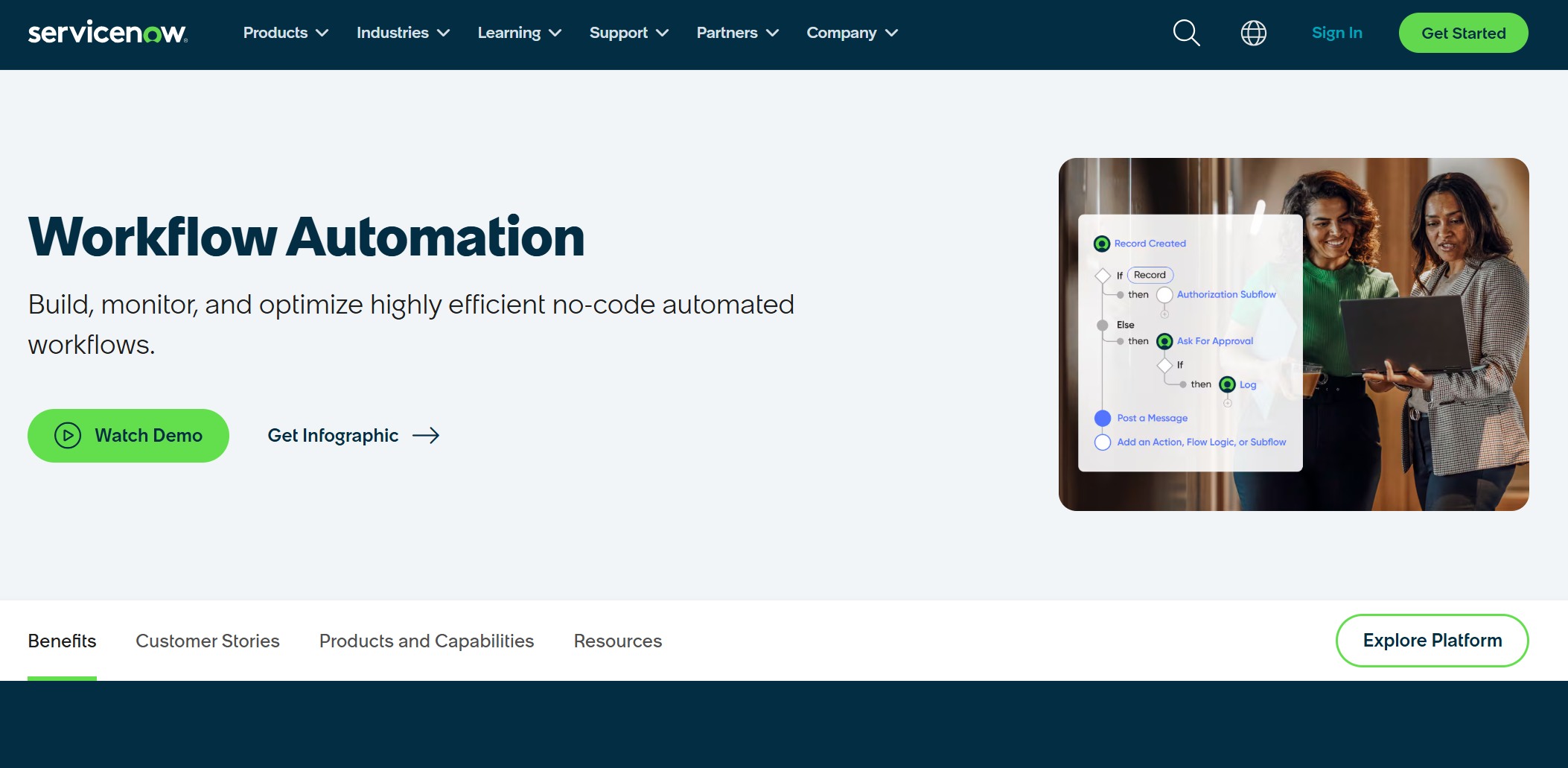Click the ServiceNow logo

pyautogui.click(x=106, y=33)
